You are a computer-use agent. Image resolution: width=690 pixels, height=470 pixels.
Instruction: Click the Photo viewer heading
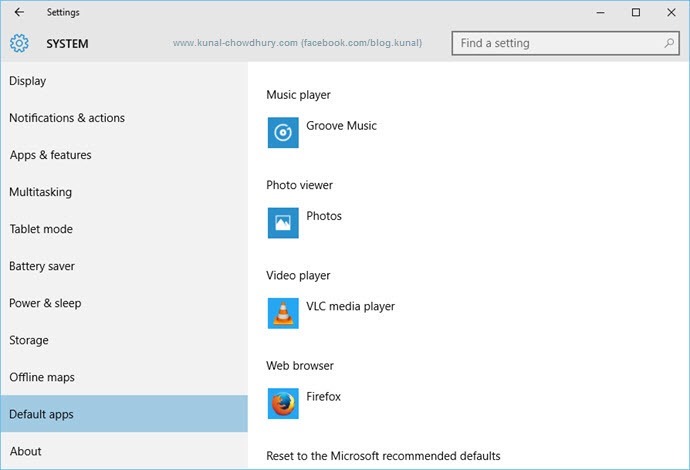[x=299, y=185]
